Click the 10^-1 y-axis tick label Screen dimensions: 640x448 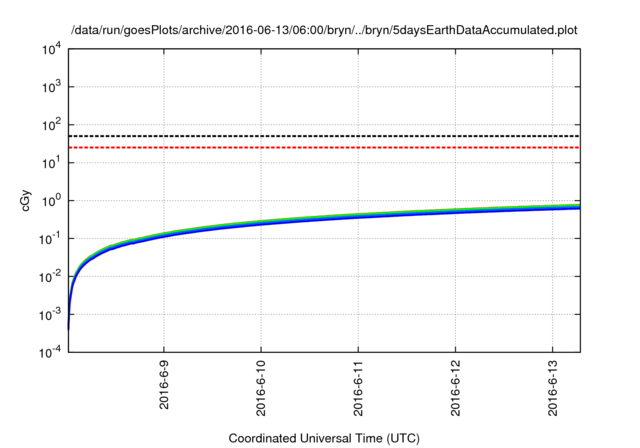tap(50, 239)
